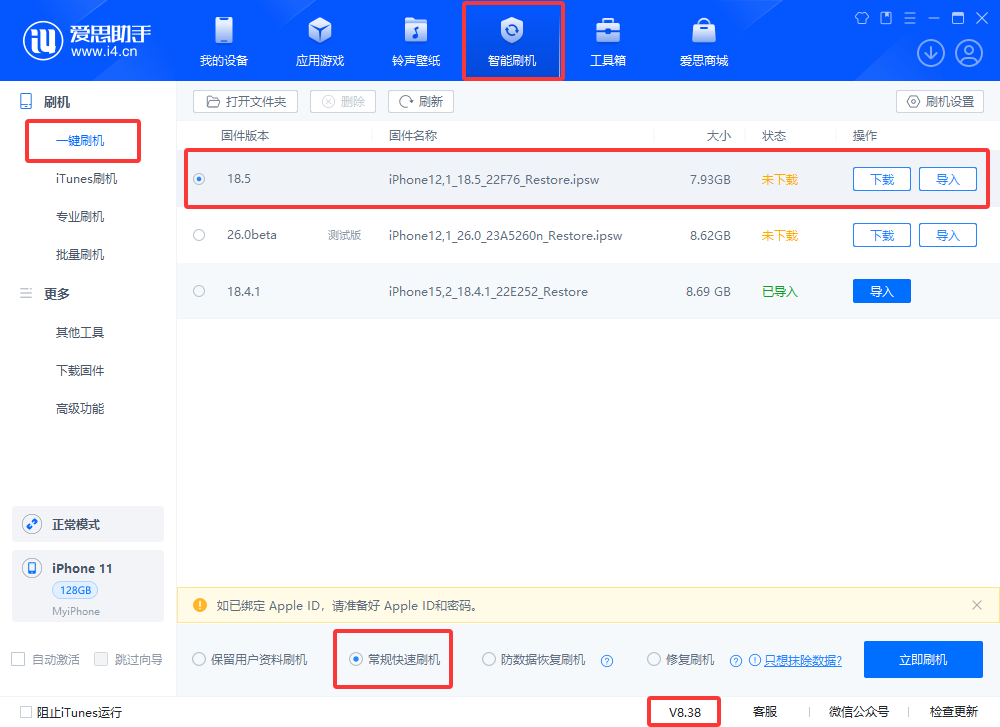
Task: Open the 我的设备 (My Device) section
Action: click(224, 41)
